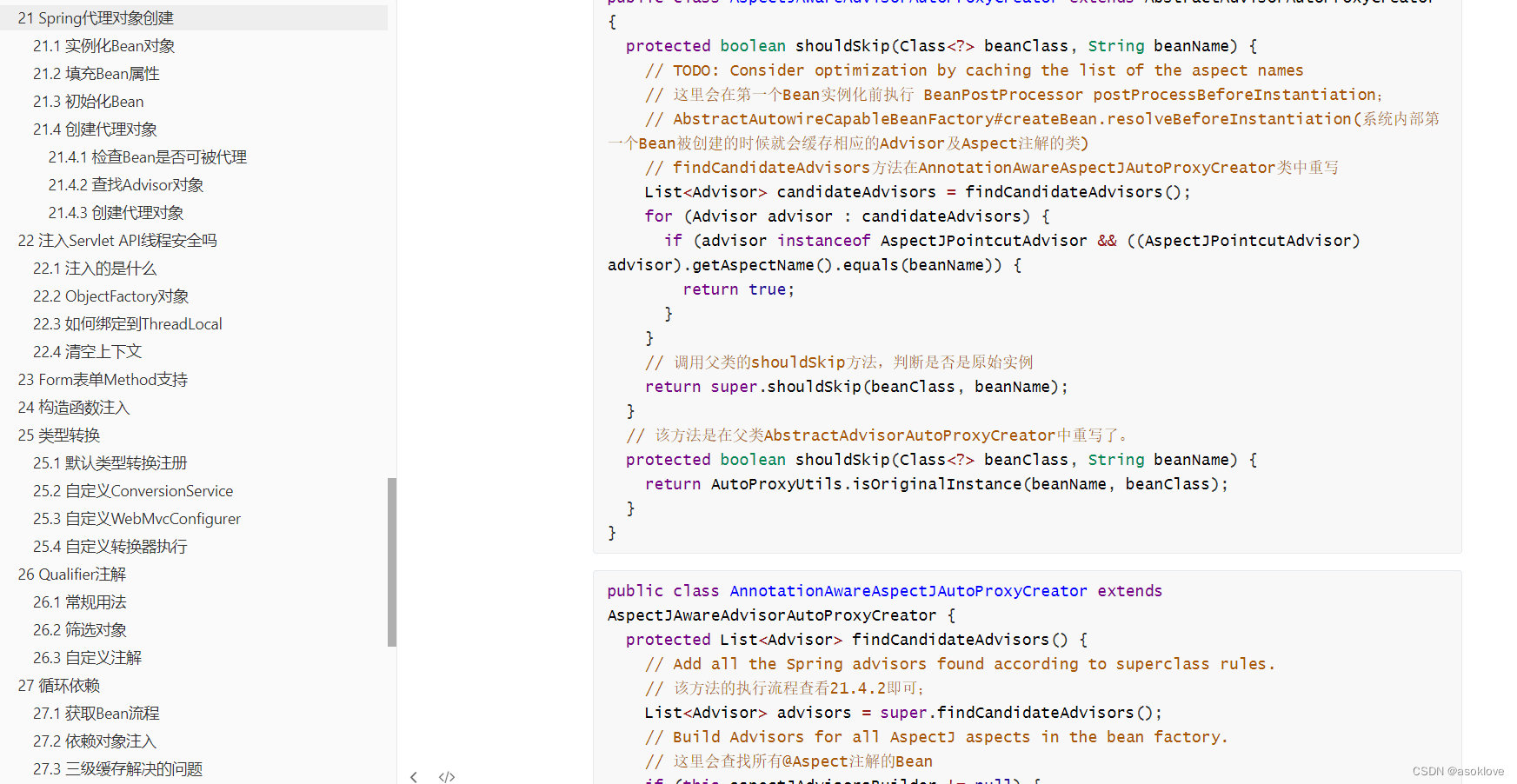The width and height of the screenshot is (1517, 784).
Task: Go to 22.4 清空上下文
Action: click(x=88, y=352)
